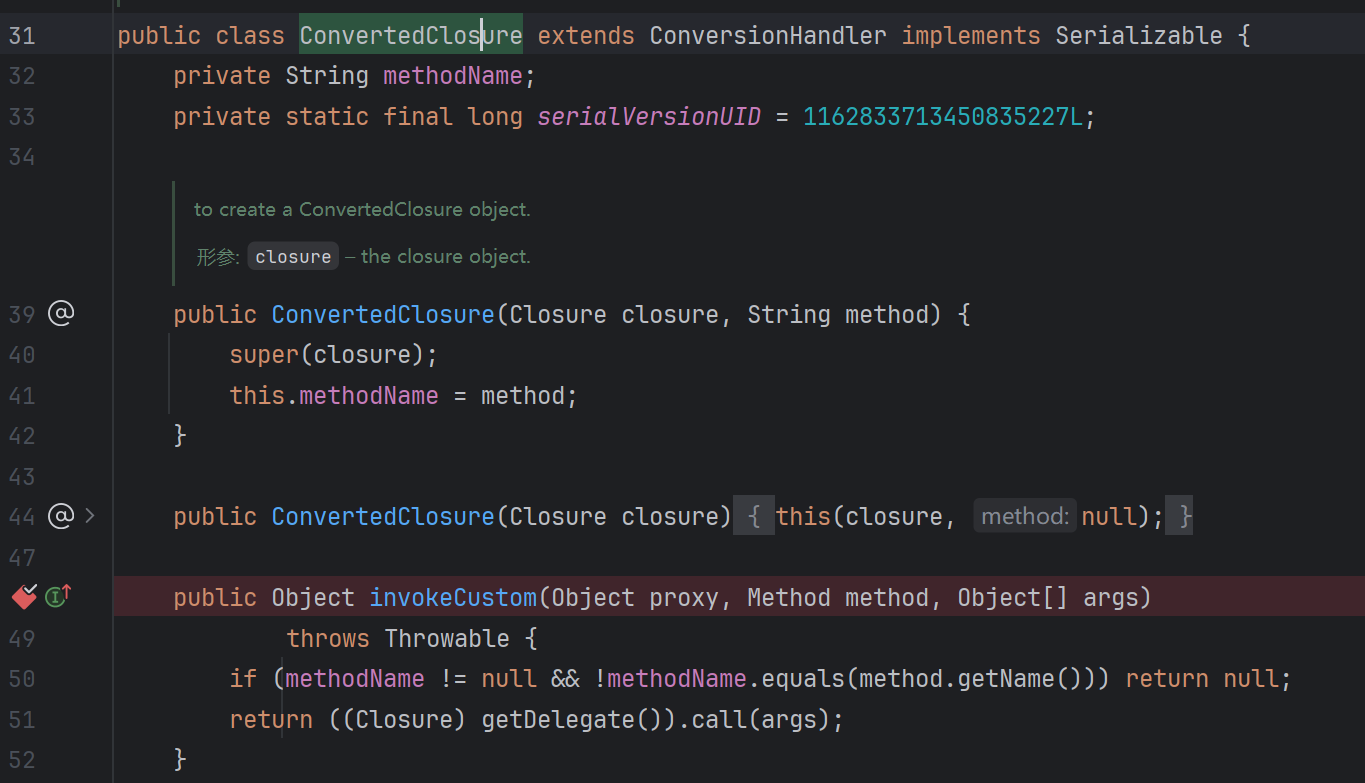This screenshot has height=783, width=1365.
Task: Remove the method breakpoint on invokeCustom line
Action: click(24, 597)
